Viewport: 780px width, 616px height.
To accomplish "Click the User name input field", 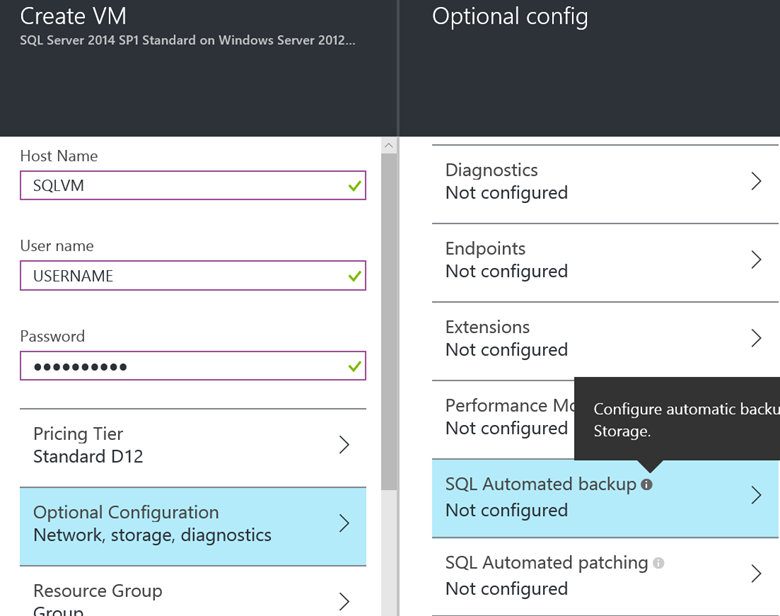I will pyautogui.click(x=193, y=276).
